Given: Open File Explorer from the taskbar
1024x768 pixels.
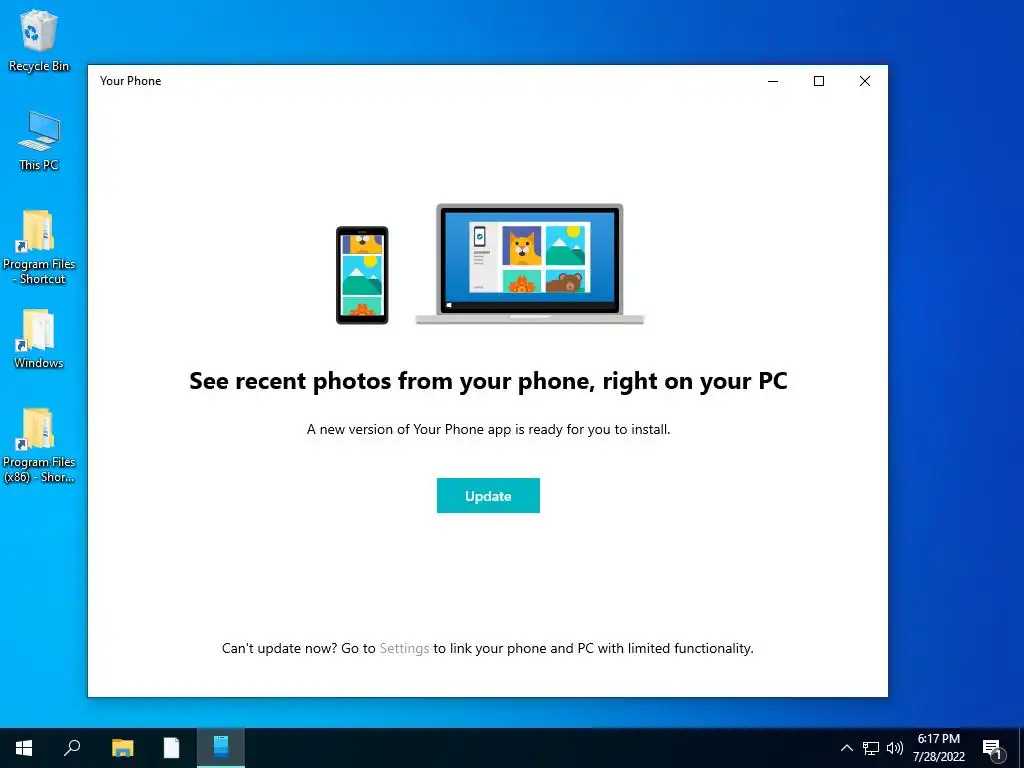Looking at the screenshot, I should [x=122, y=748].
